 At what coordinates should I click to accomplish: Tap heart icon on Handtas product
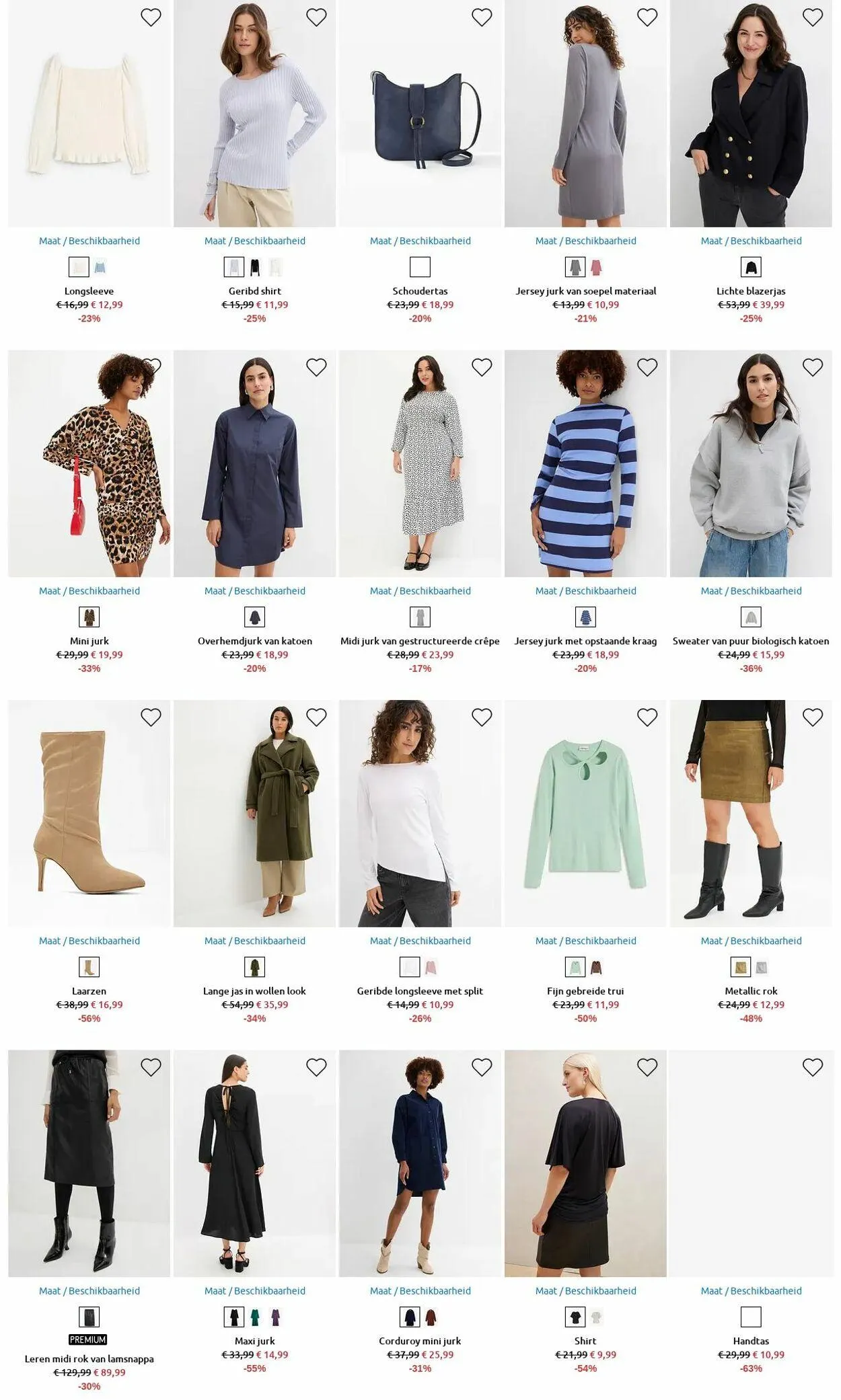(x=813, y=1067)
